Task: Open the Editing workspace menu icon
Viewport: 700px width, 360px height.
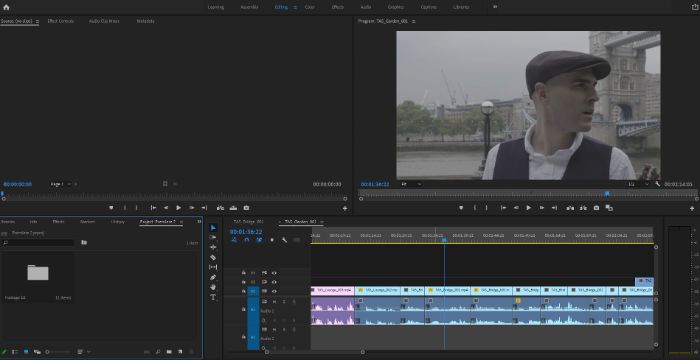Action: coord(295,8)
